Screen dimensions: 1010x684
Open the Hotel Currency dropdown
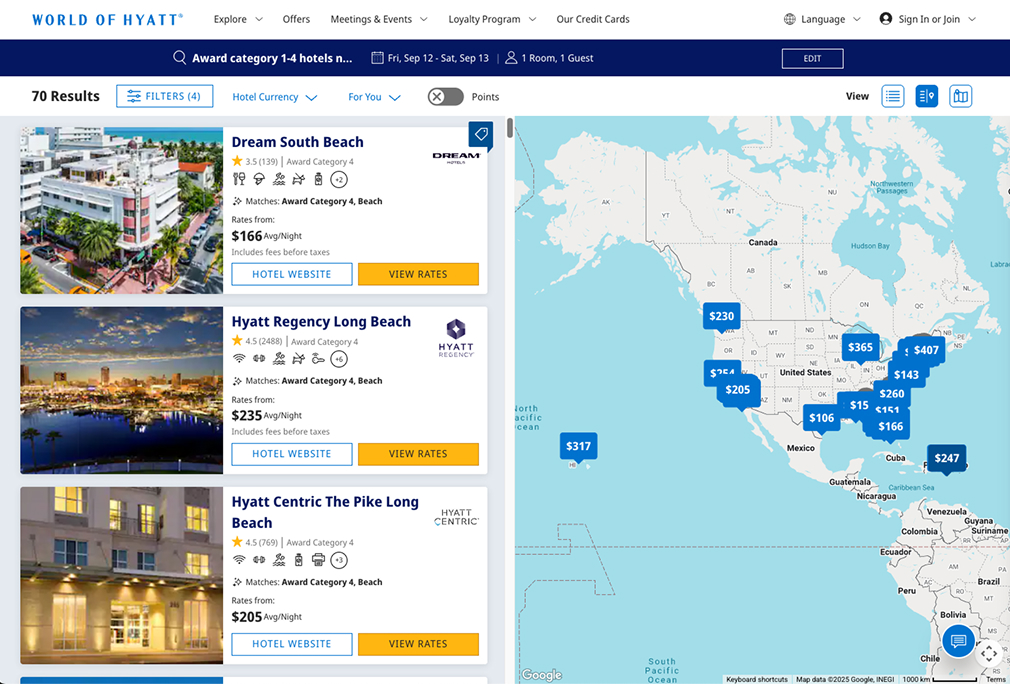tap(275, 97)
